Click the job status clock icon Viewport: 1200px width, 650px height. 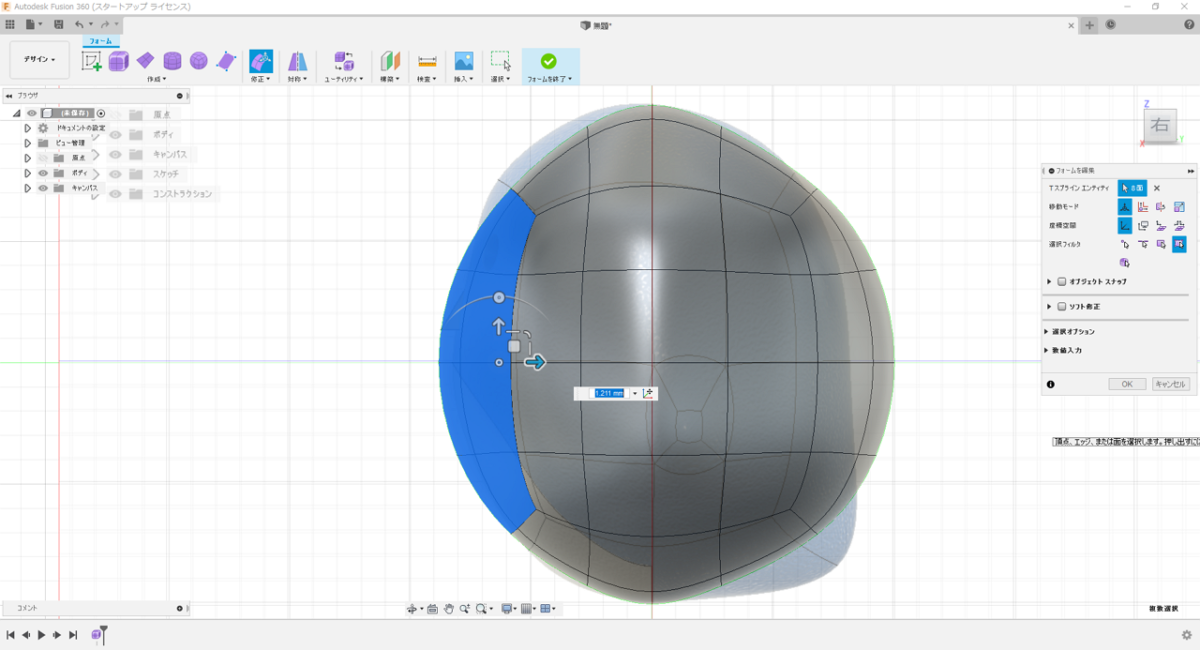click(x=1111, y=25)
